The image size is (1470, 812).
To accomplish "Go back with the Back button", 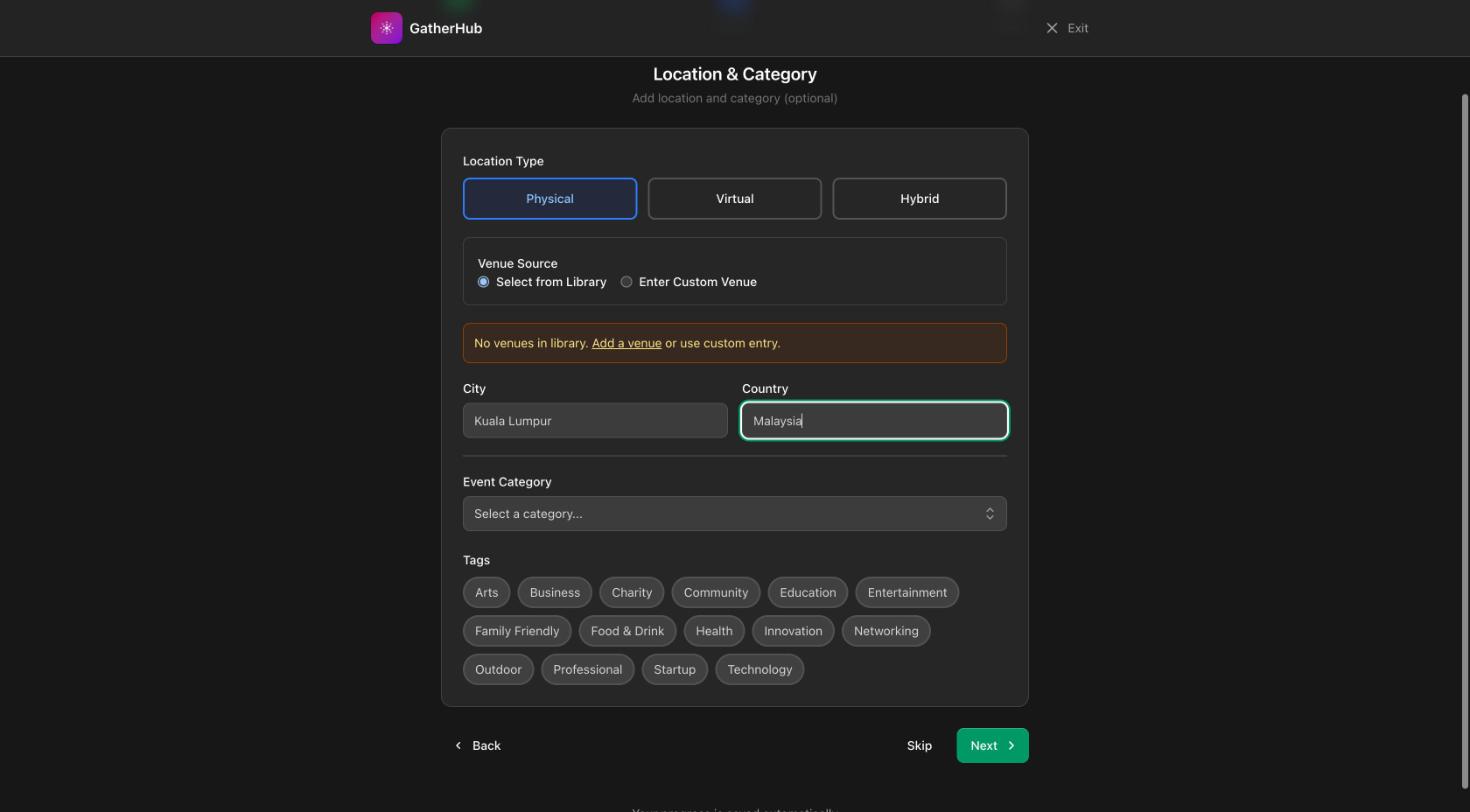I will click(x=477, y=746).
